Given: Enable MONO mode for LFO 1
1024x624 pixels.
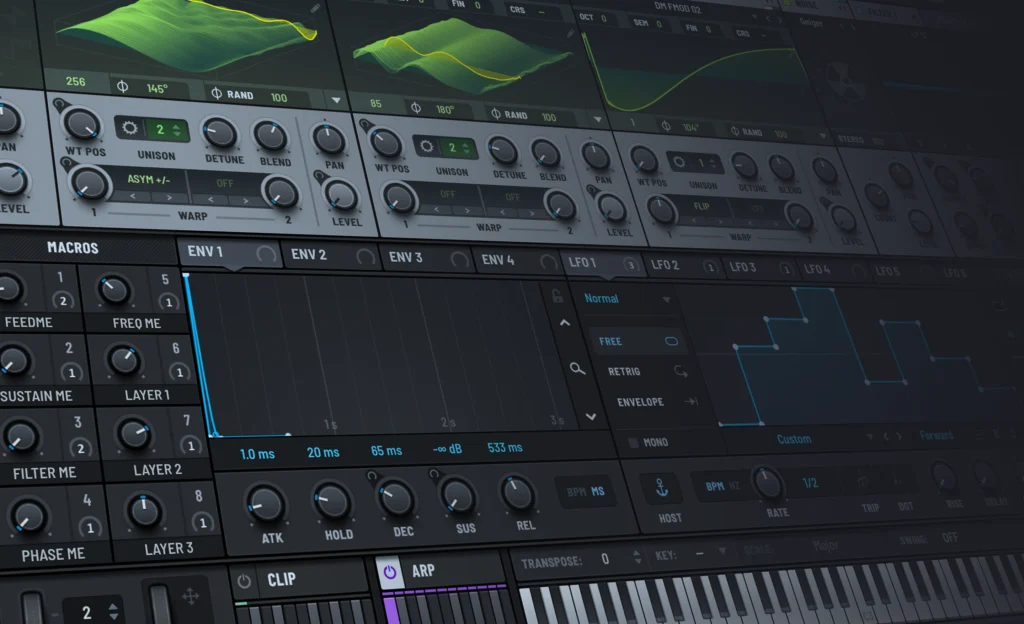Looking at the screenshot, I should 634,441.
